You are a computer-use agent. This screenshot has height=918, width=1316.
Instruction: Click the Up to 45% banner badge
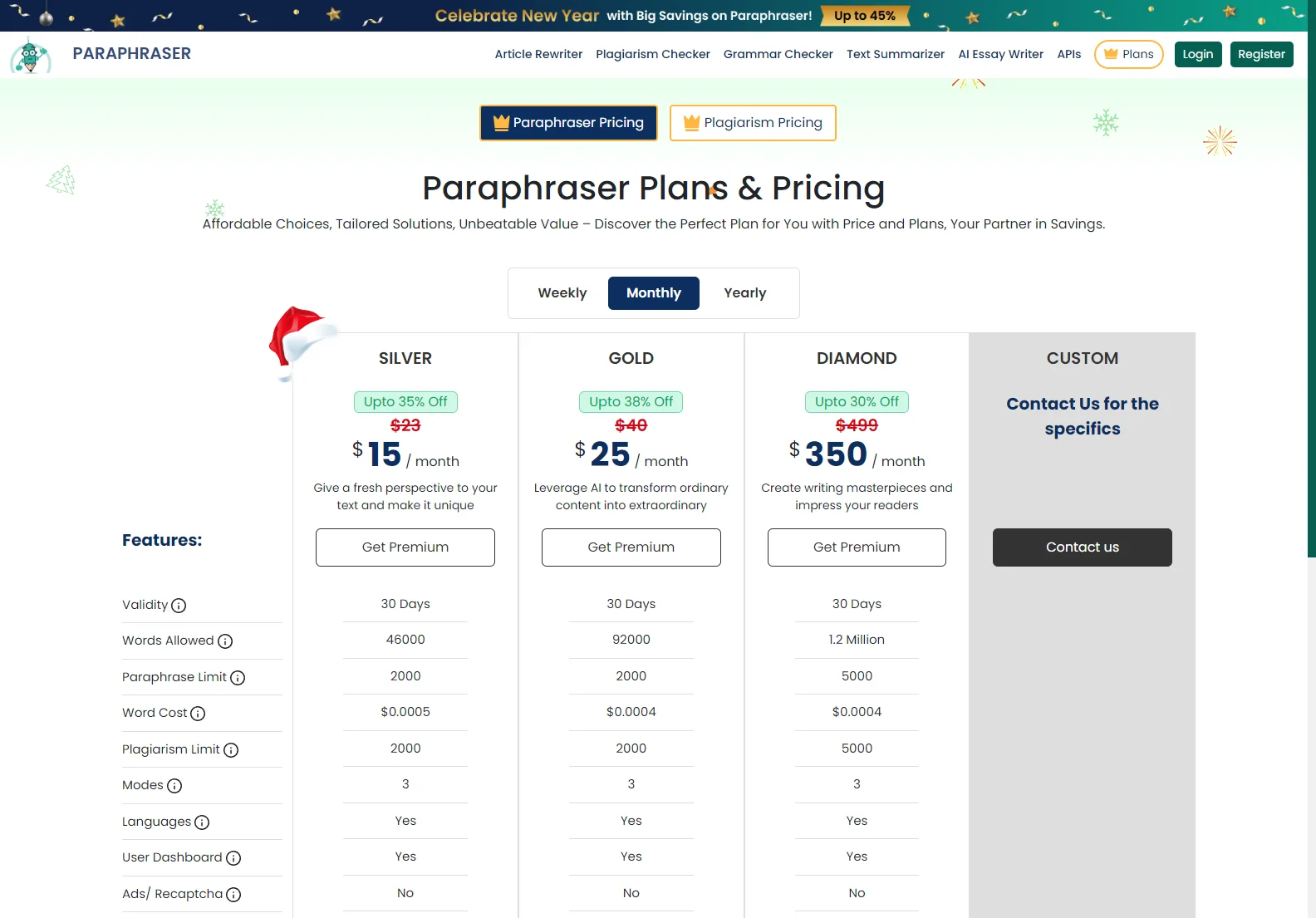click(x=865, y=16)
